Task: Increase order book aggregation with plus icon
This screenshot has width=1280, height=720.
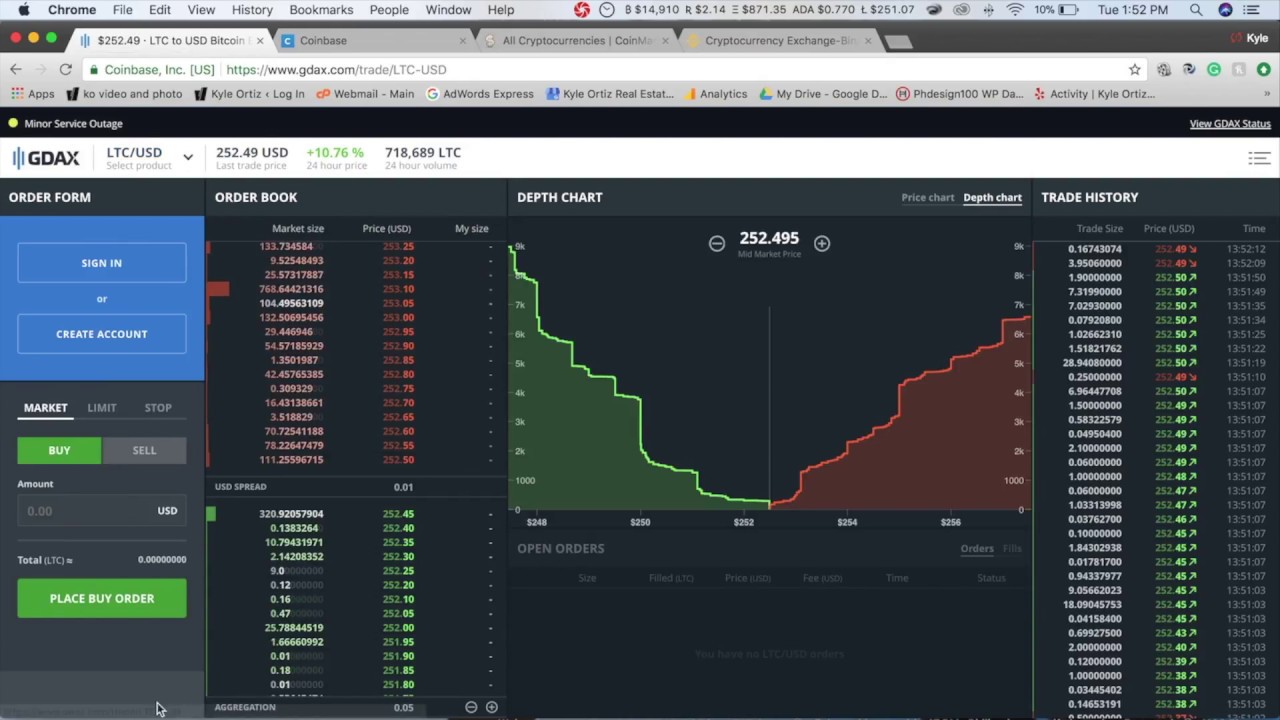Action: point(491,707)
